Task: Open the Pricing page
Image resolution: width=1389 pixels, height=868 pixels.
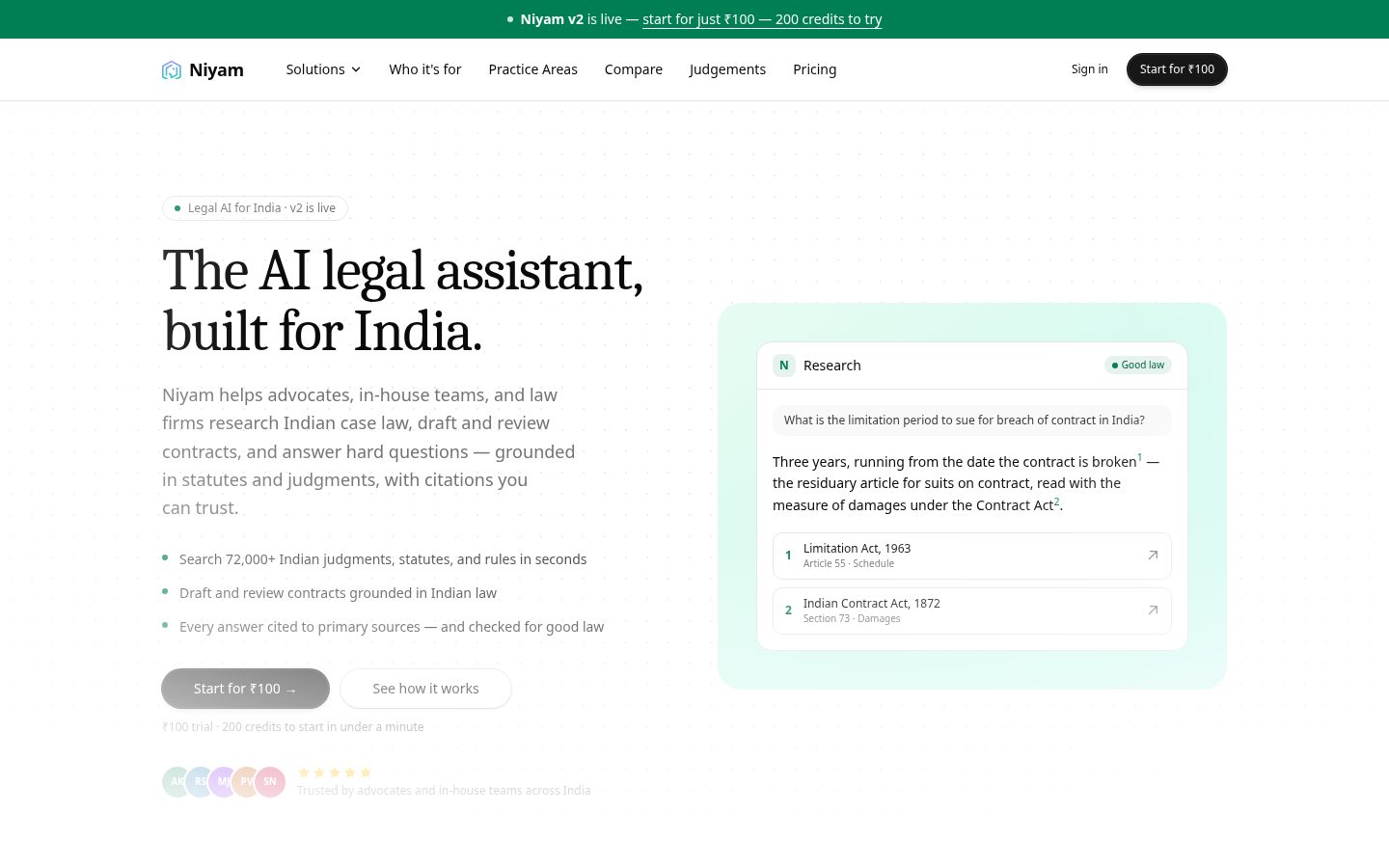Action: coord(815,69)
